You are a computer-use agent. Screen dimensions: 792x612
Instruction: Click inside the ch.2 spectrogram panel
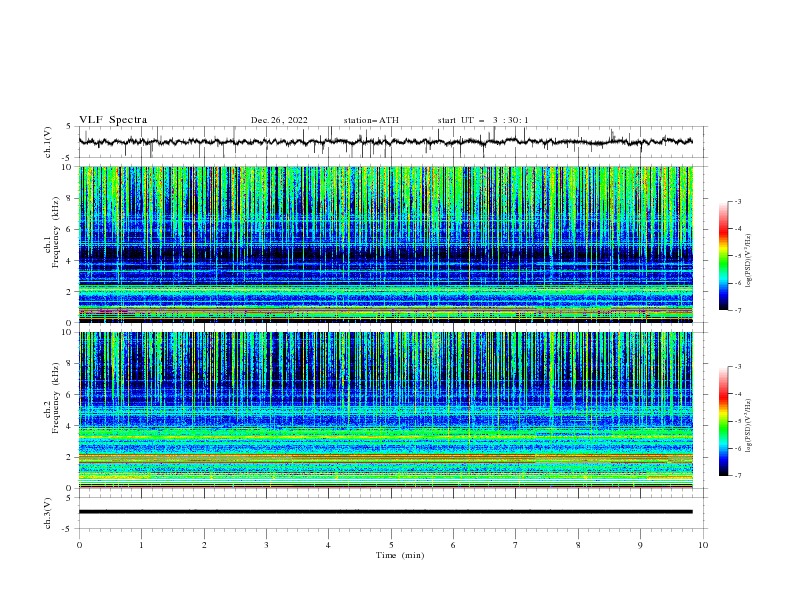tap(385, 410)
